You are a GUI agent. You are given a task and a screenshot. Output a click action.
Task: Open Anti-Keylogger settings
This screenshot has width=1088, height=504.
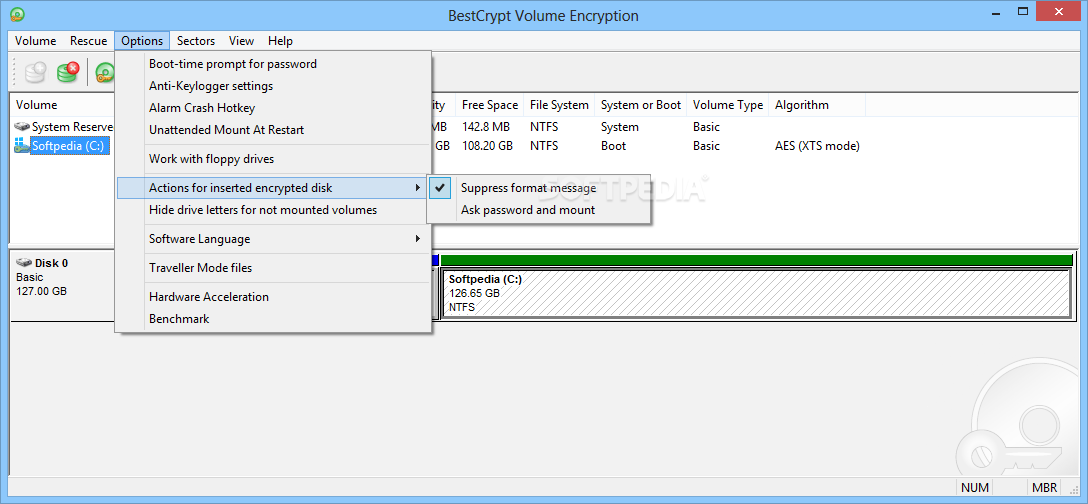(273, 86)
